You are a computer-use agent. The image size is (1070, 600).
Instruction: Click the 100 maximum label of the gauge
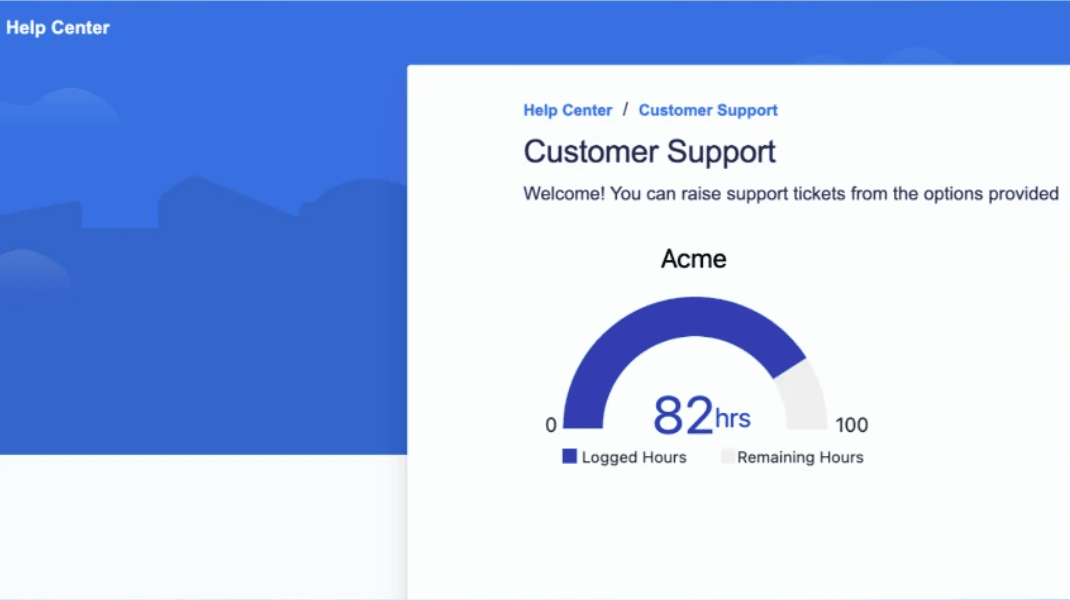tap(852, 426)
